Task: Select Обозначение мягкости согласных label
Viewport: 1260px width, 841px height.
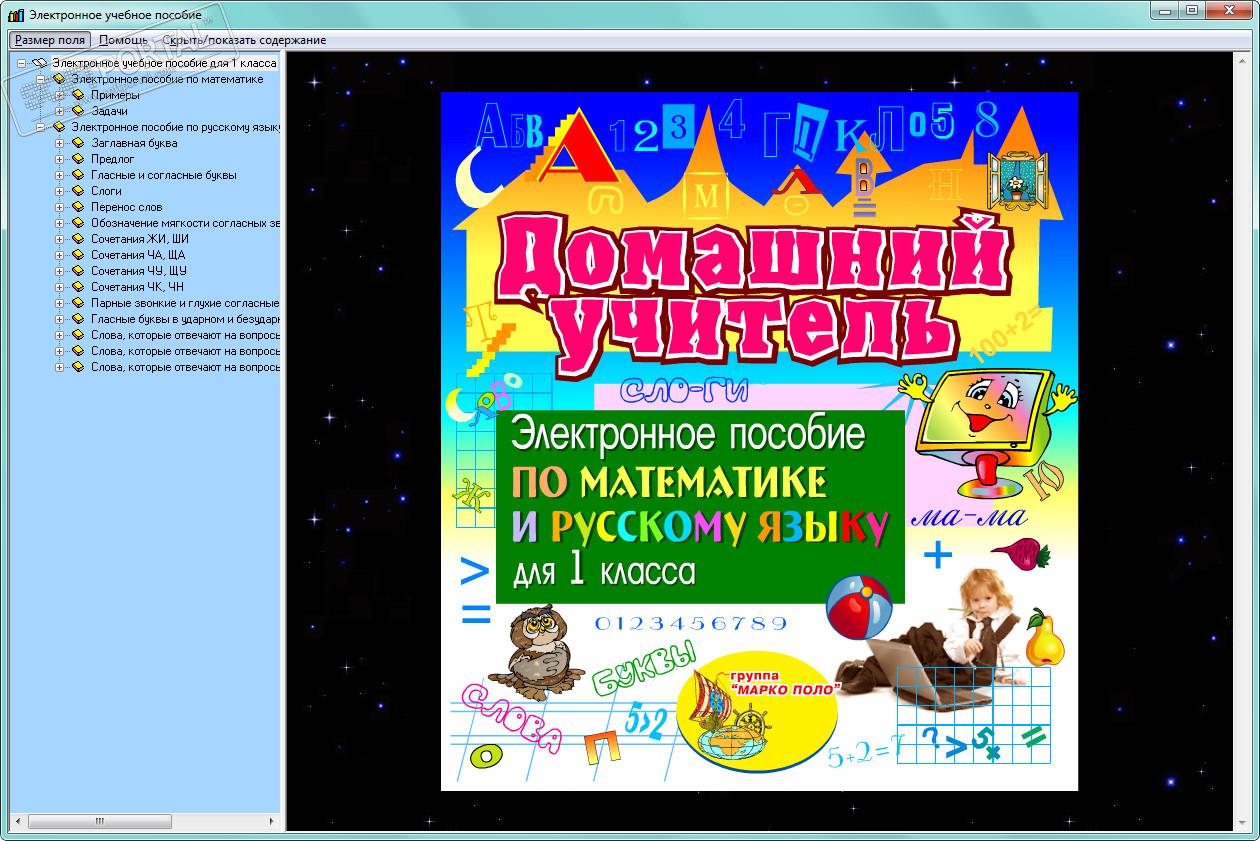Action: click(185, 223)
